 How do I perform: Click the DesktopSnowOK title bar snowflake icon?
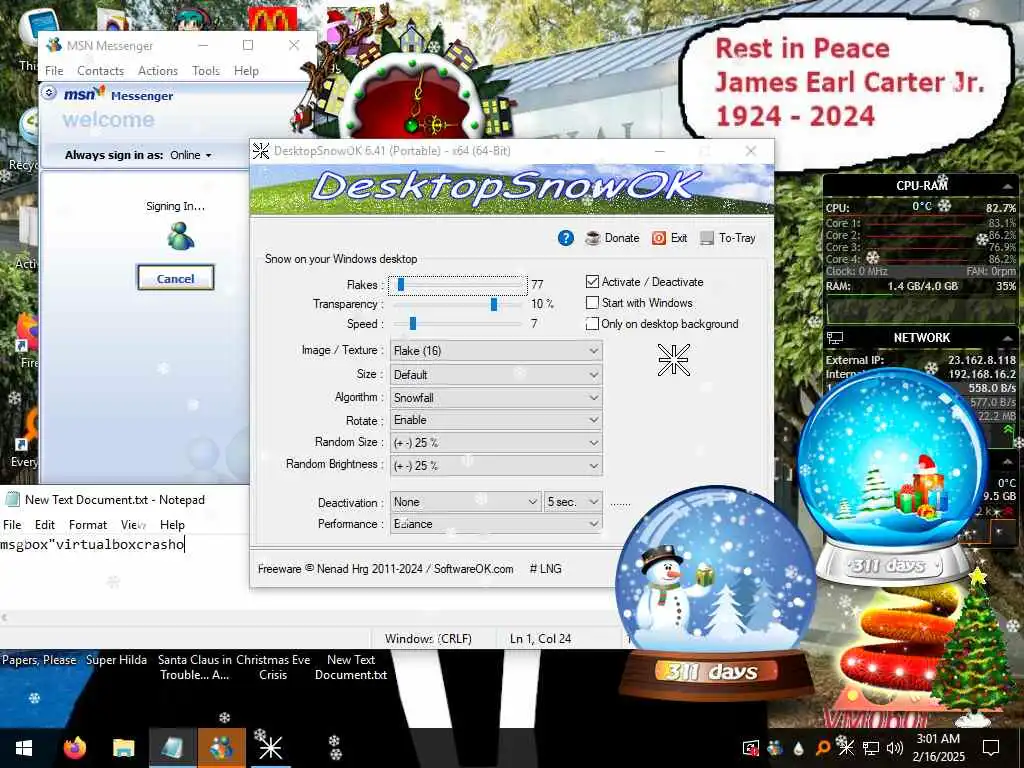click(x=261, y=151)
